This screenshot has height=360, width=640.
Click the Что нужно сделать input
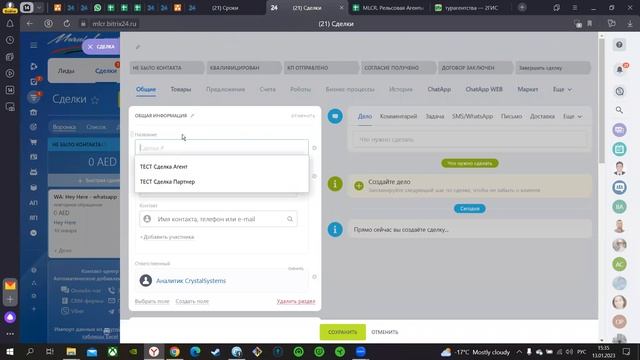point(469,140)
